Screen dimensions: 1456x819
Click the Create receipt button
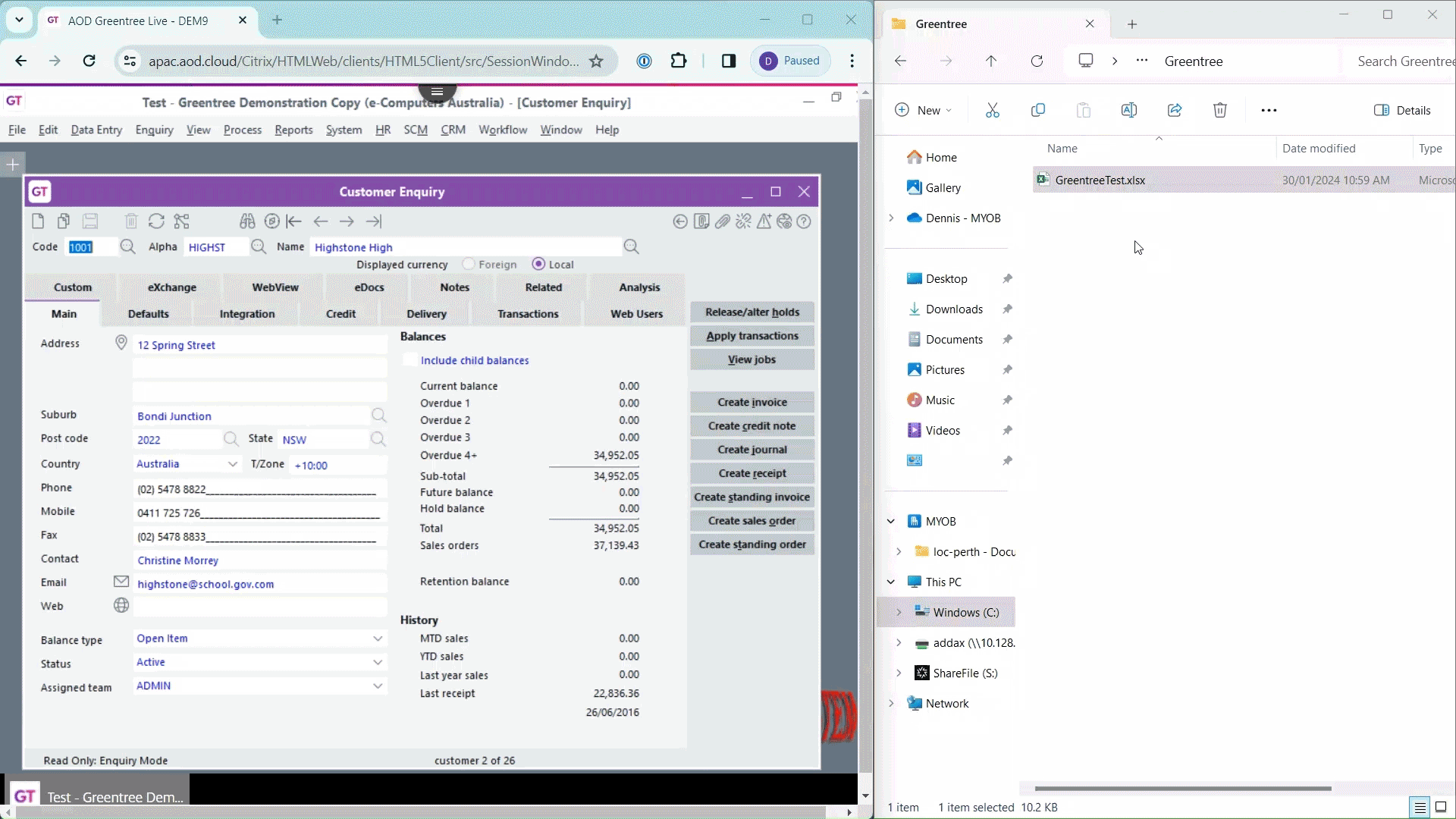[x=752, y=473]
